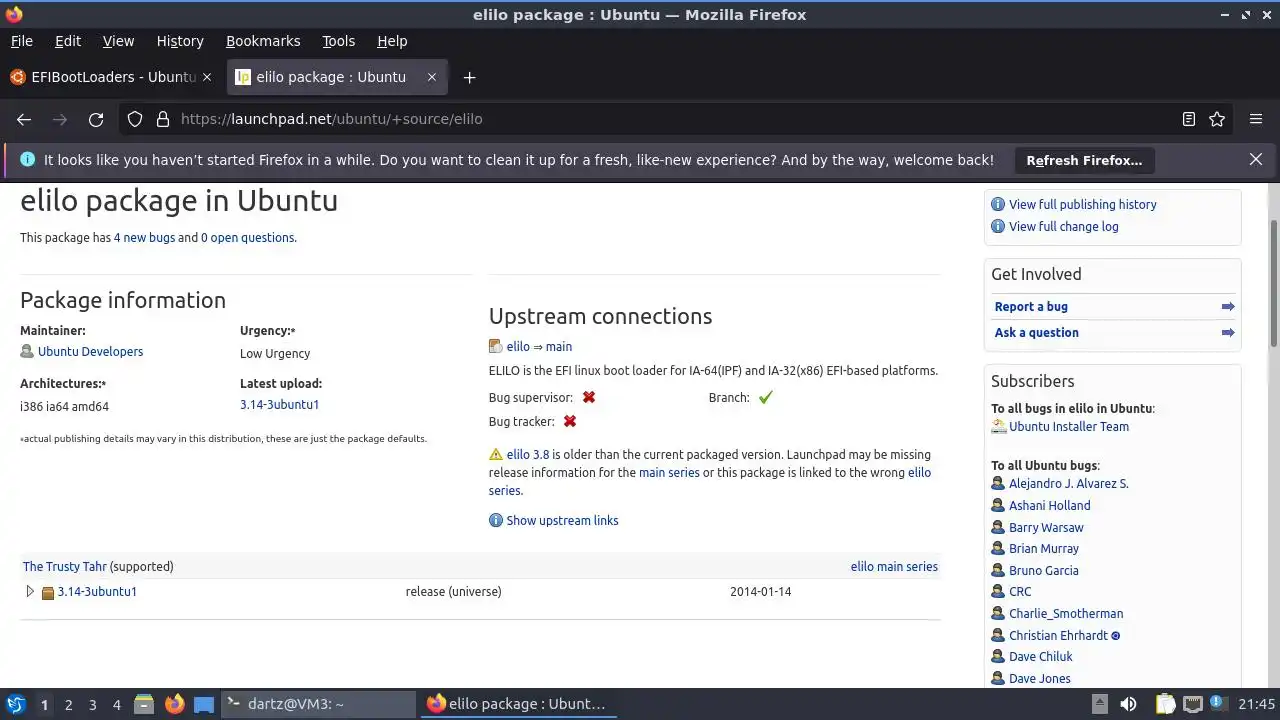Open latest upload 3.14-3ubuntu1 link

(279, 405)
